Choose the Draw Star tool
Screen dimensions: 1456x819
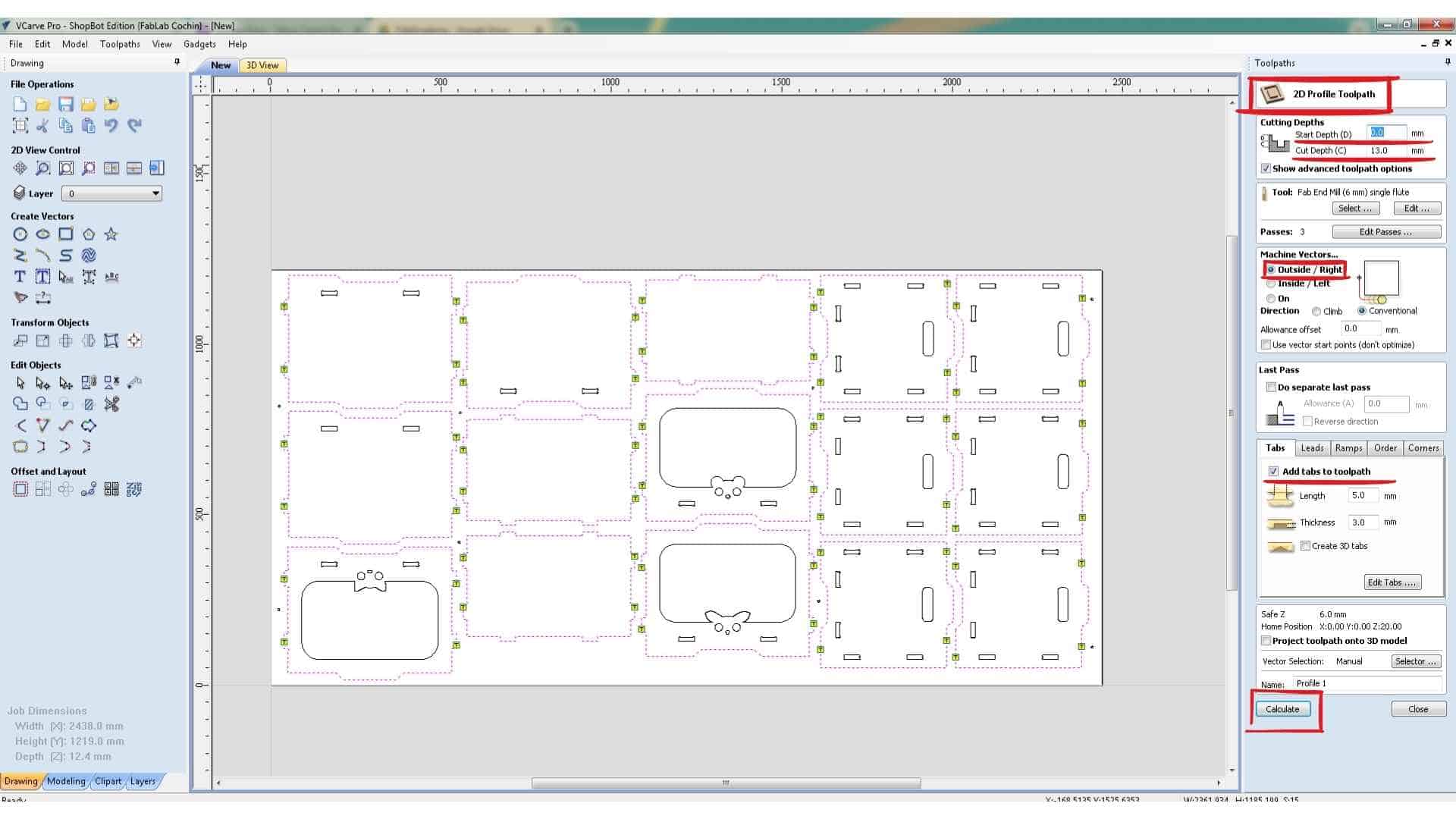[x=111, y=235]
